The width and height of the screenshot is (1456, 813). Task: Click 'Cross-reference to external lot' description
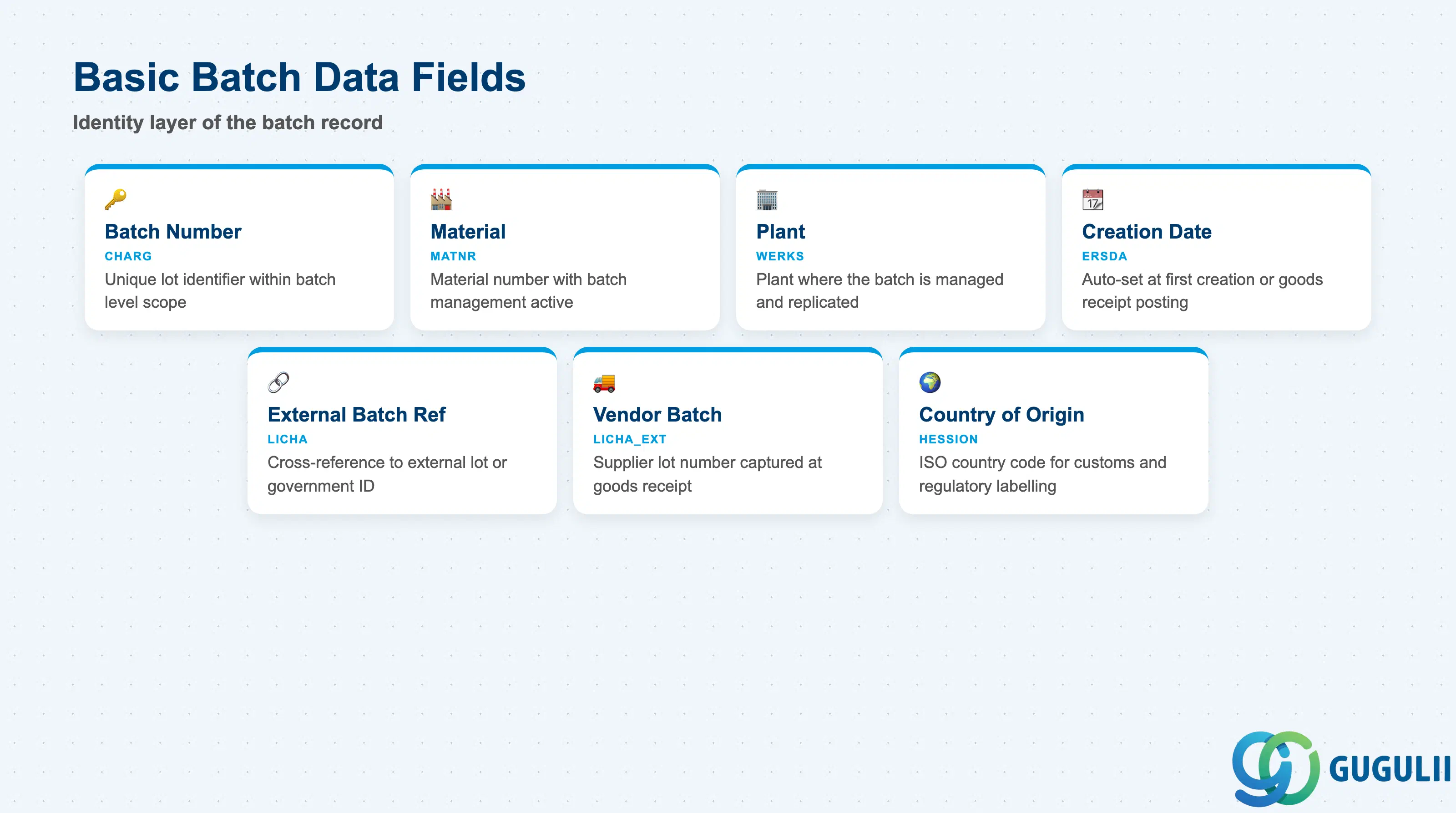click(387, 474)
